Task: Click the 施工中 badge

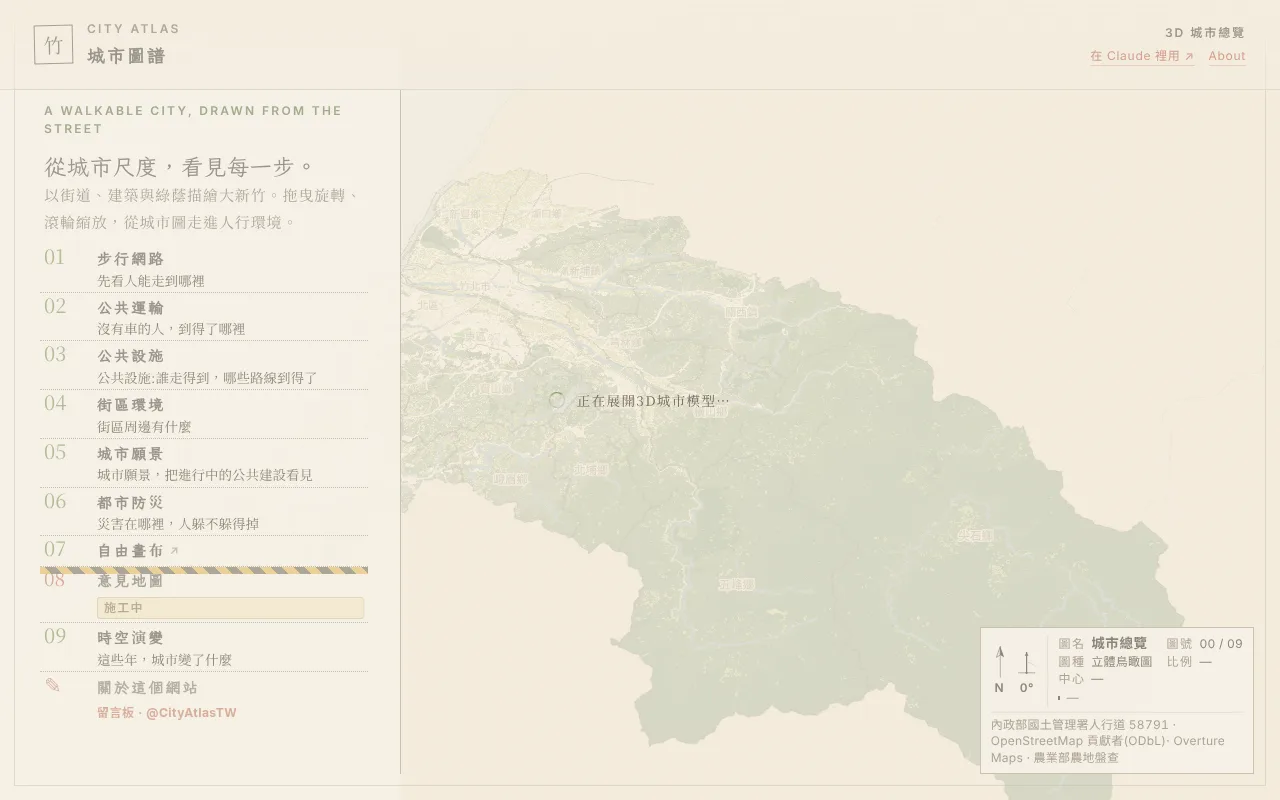Action: 230,608
